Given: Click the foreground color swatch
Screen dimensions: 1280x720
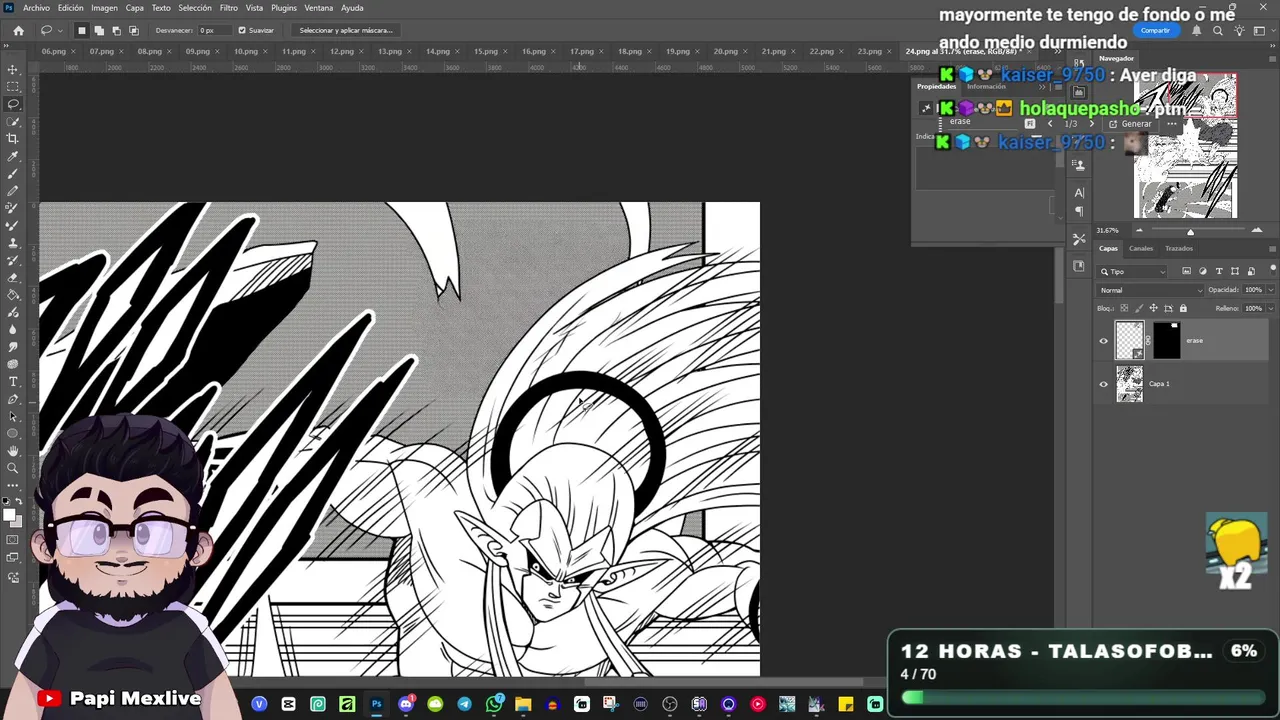Looking at the screenshot, I should coord(8,514).
